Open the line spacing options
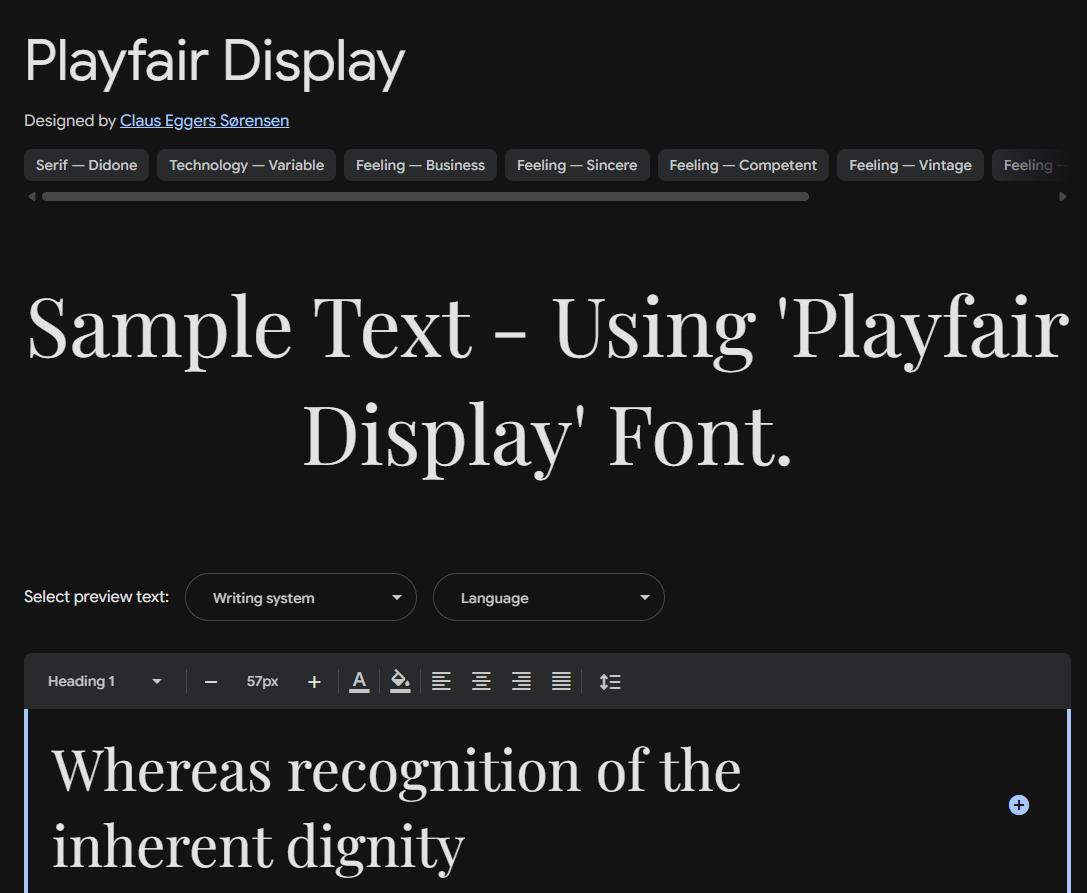This screenshot has width=1087, height=893. tap(610, 682)
